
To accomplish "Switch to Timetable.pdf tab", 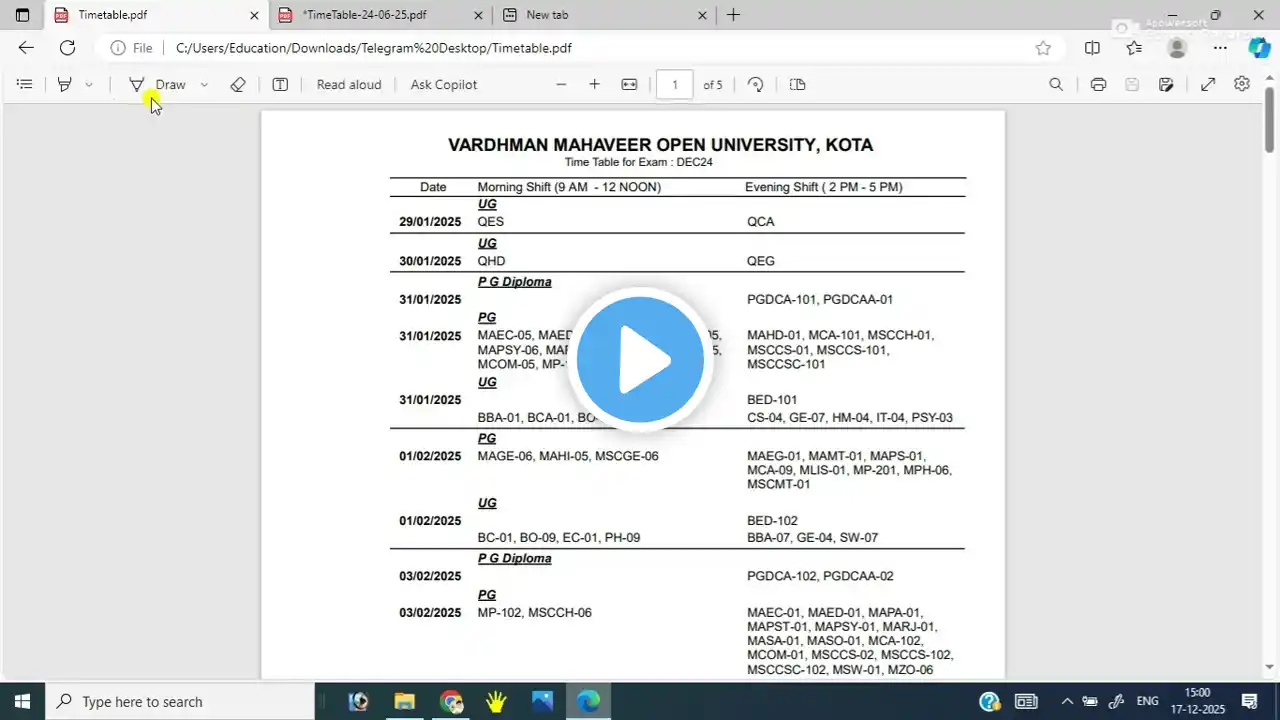I will pyautogui.click(x=155, y=15).
